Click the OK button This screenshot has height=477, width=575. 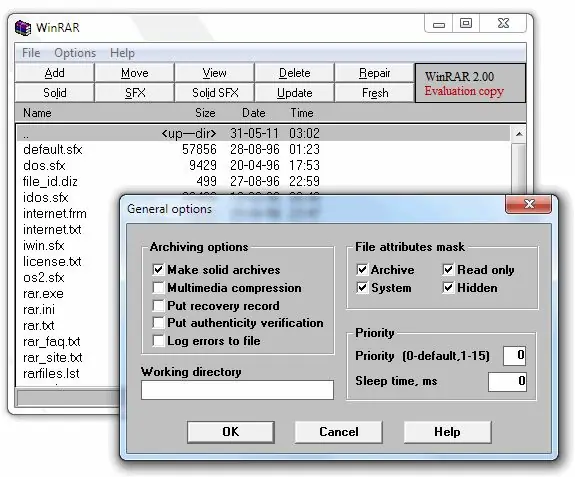(x=231, y=432)
